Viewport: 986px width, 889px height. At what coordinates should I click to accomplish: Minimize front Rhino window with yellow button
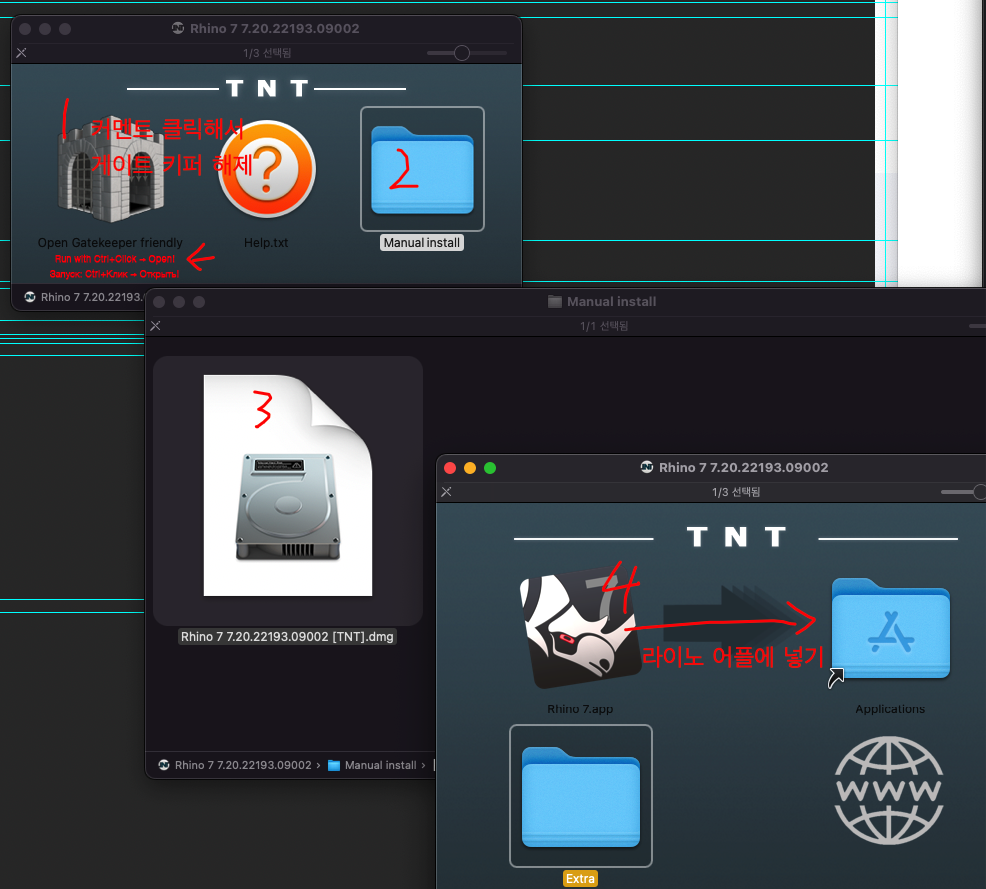(x=470, y=468)
